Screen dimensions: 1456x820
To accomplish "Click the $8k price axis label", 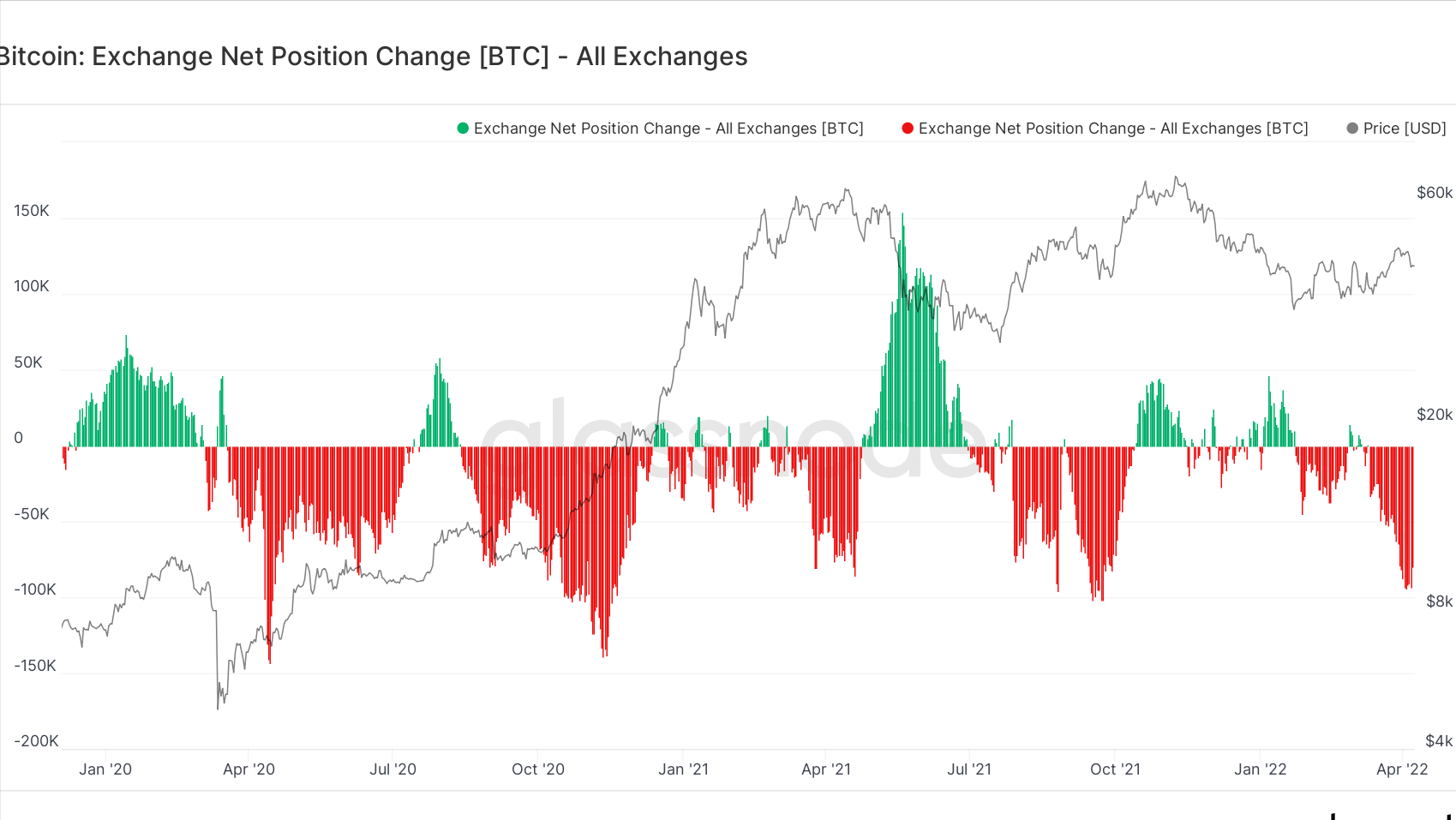I will coord(1439,602).
